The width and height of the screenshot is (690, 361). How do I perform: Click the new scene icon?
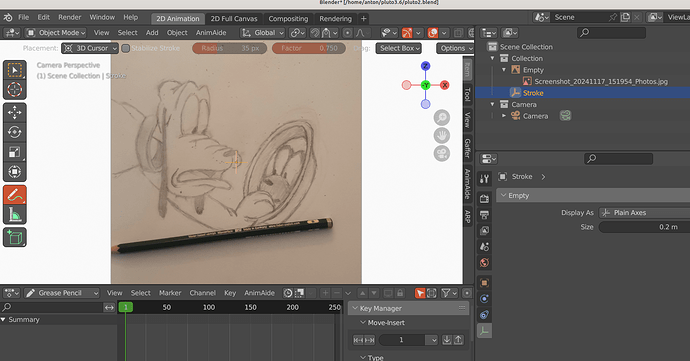625,17
